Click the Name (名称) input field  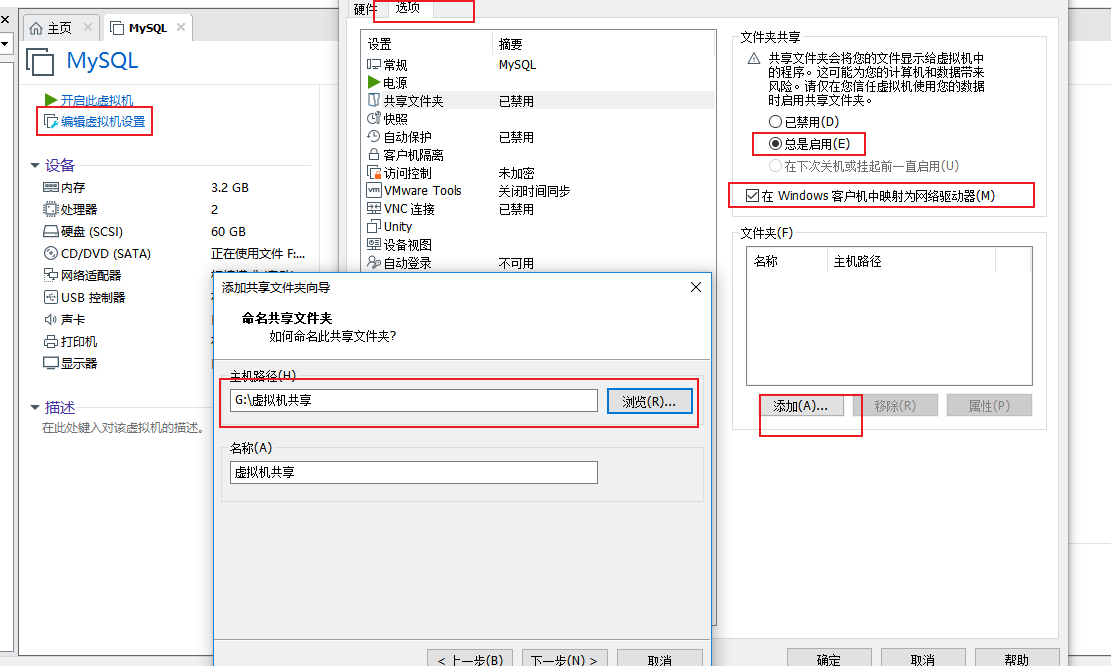pos(414,473)
